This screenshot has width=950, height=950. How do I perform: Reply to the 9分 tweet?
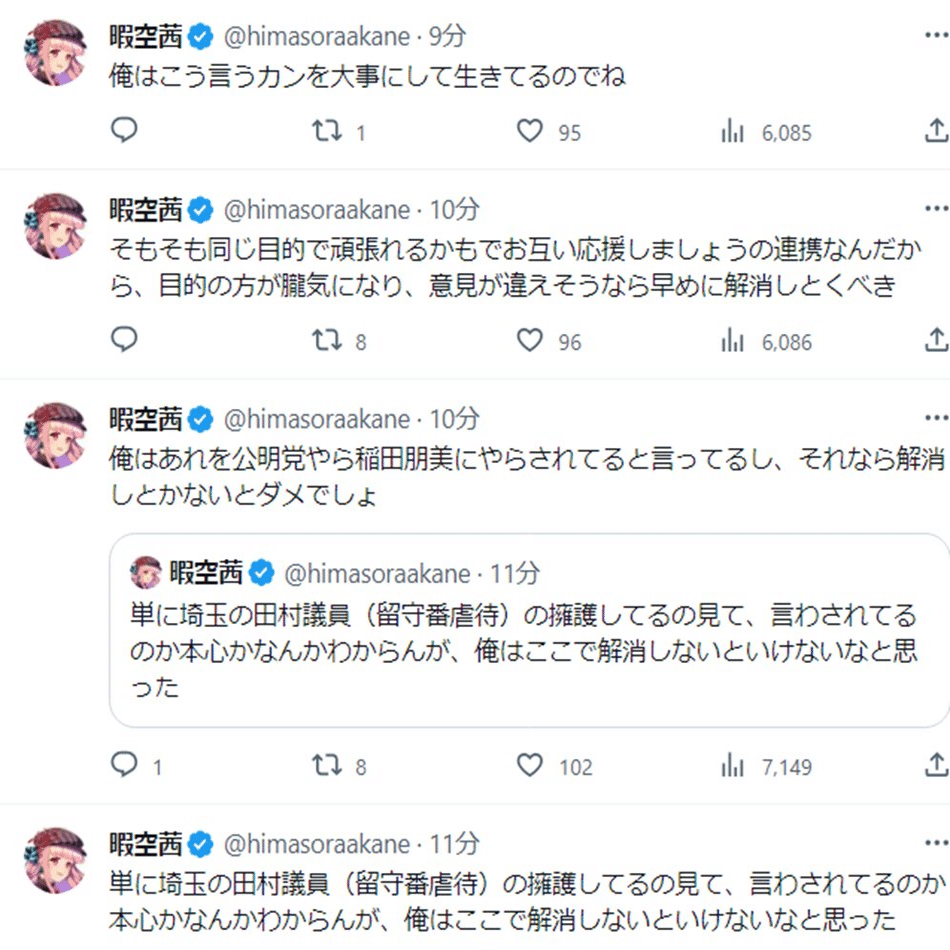click(x=124, y=131)
